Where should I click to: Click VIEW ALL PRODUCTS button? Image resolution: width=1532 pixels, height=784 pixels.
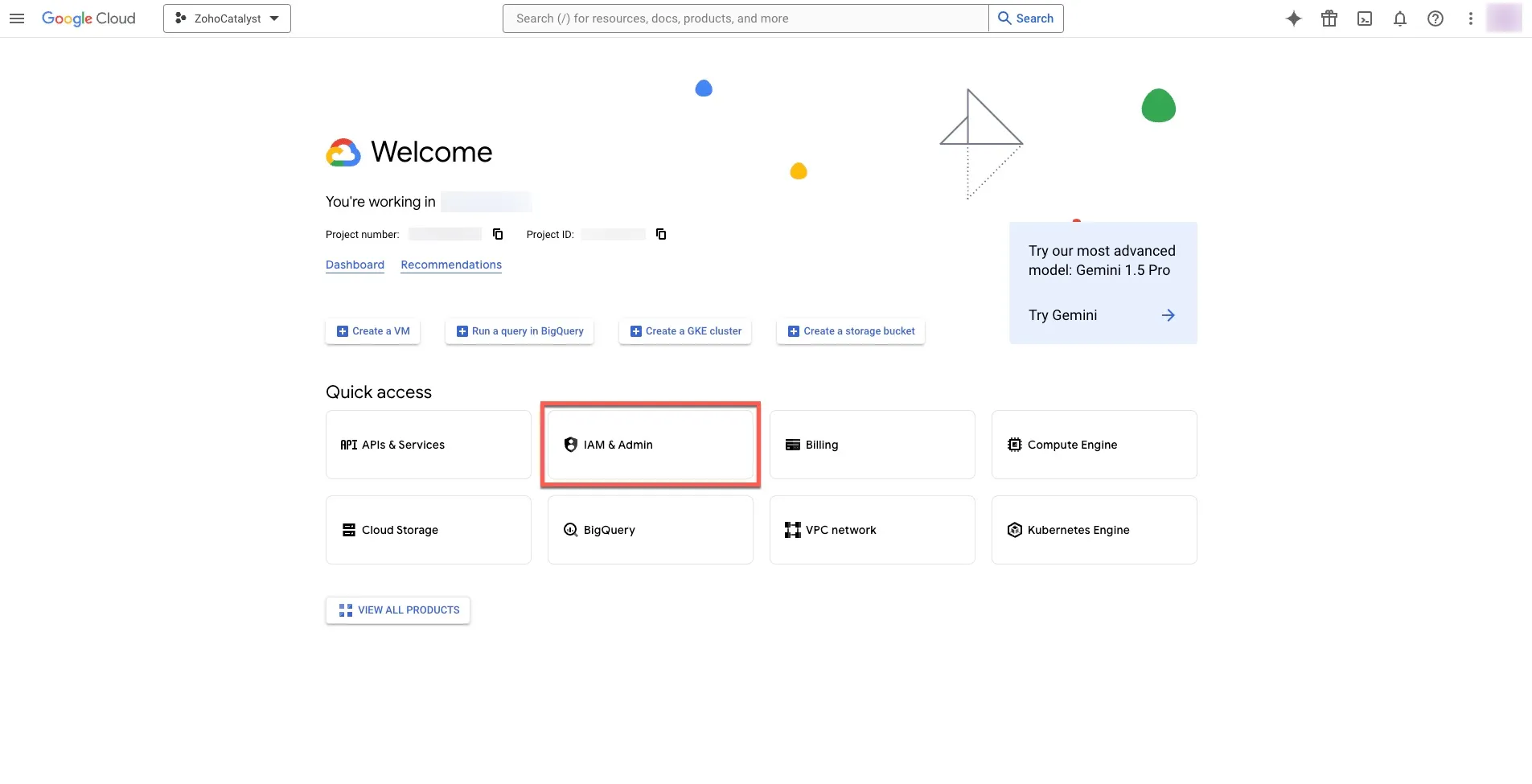coord(398,610)
